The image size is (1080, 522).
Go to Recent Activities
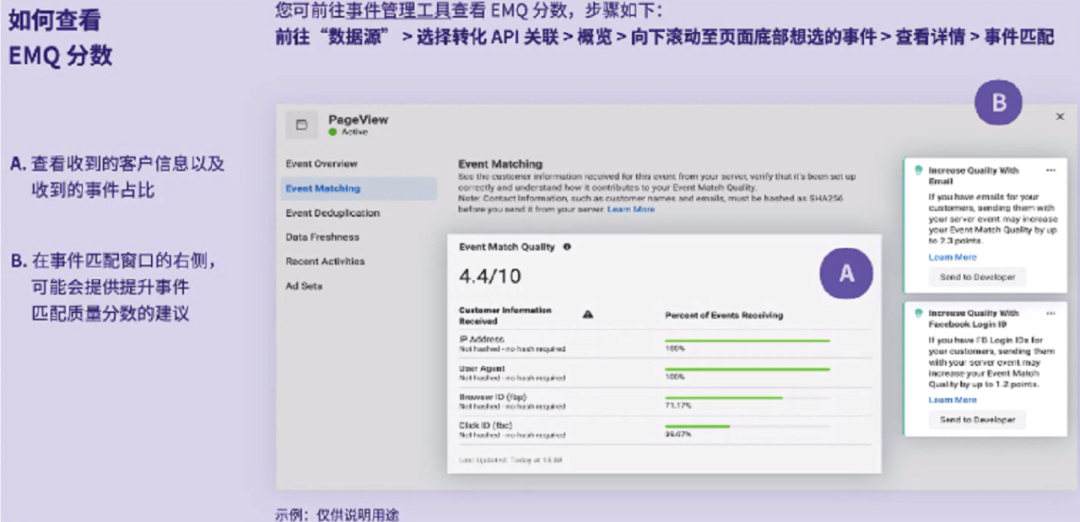[325, 262]
